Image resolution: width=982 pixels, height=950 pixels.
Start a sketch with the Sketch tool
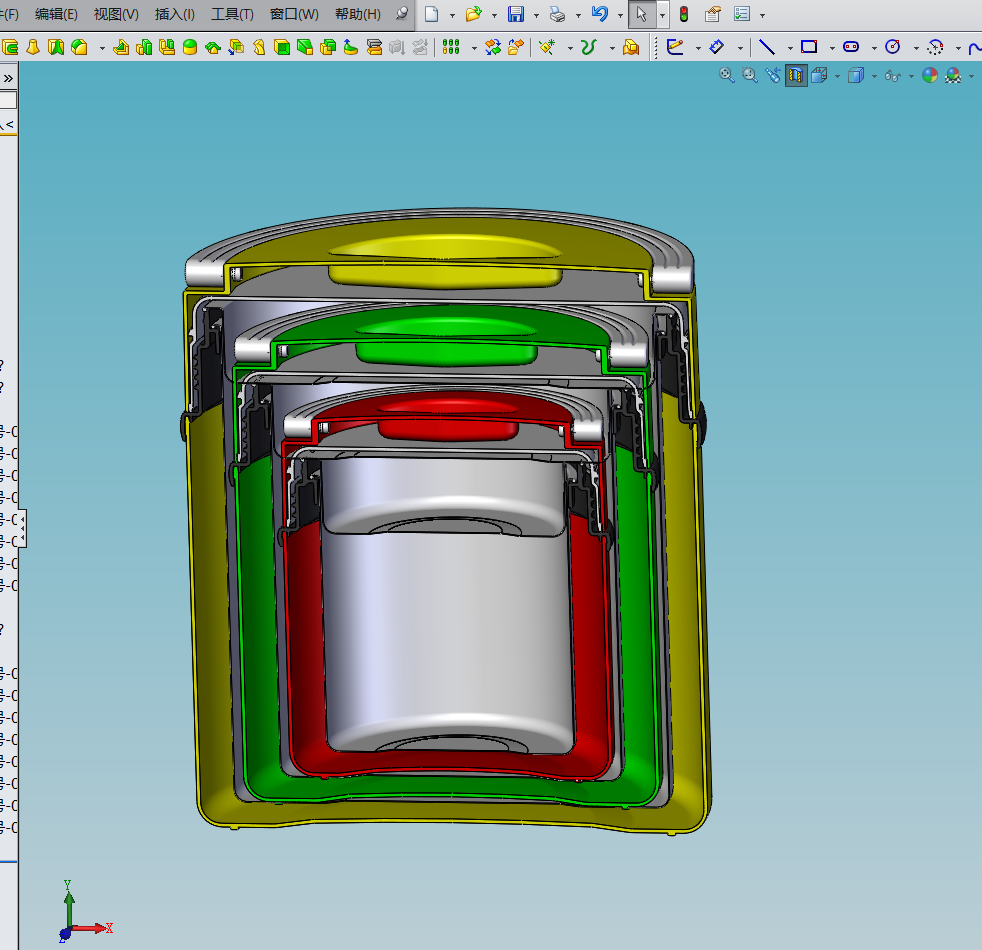[x=674, y=47]
